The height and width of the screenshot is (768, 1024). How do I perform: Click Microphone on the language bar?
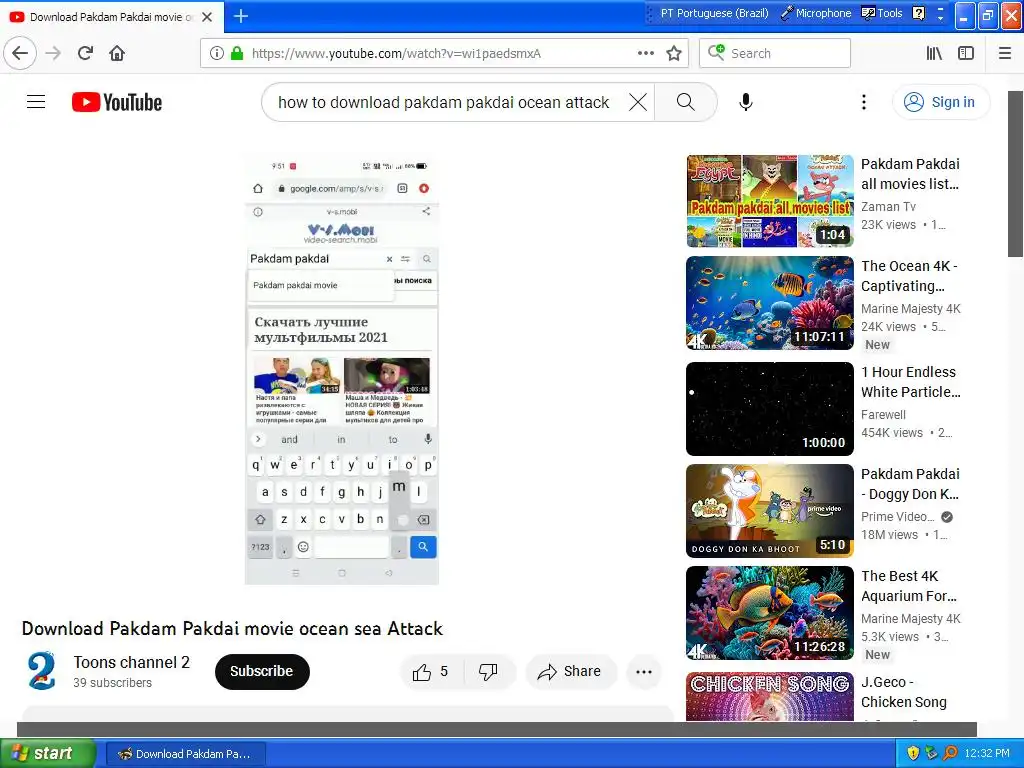[x=816, y=13]
